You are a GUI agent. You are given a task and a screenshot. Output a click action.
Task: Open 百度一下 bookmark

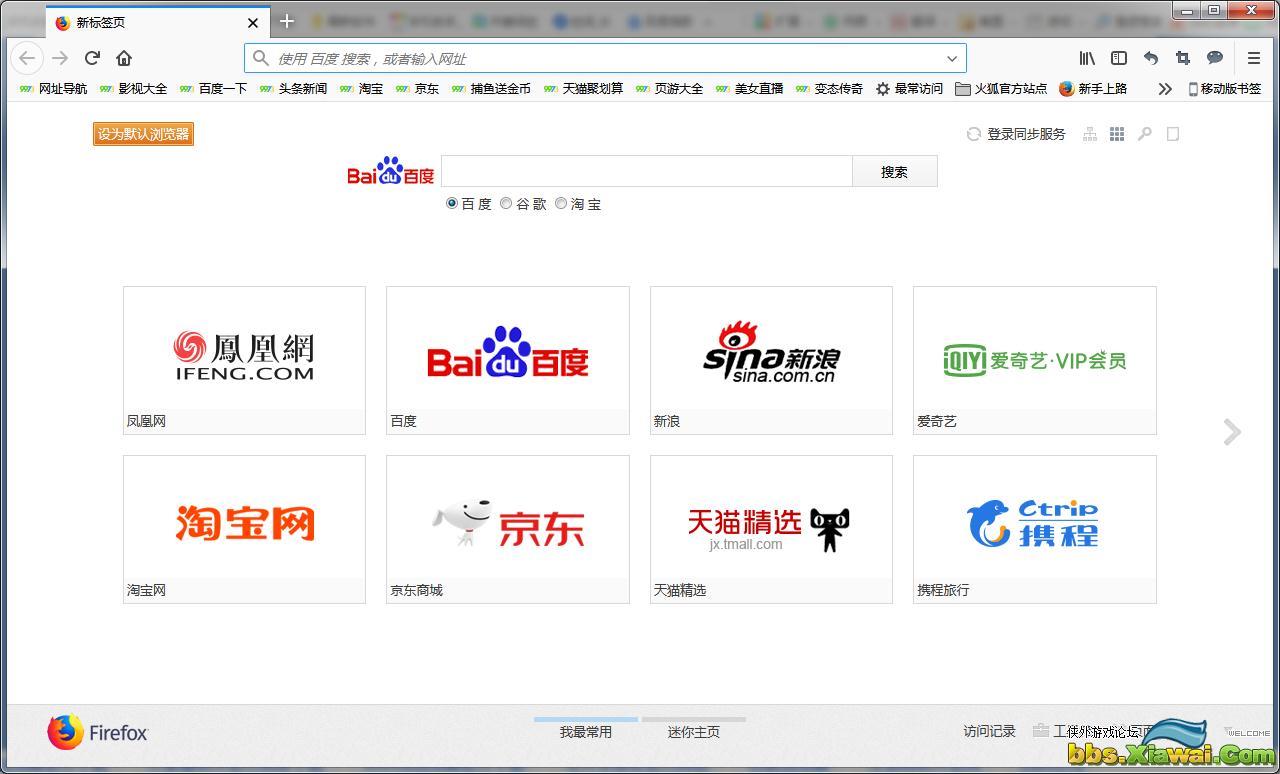point(214,89)
